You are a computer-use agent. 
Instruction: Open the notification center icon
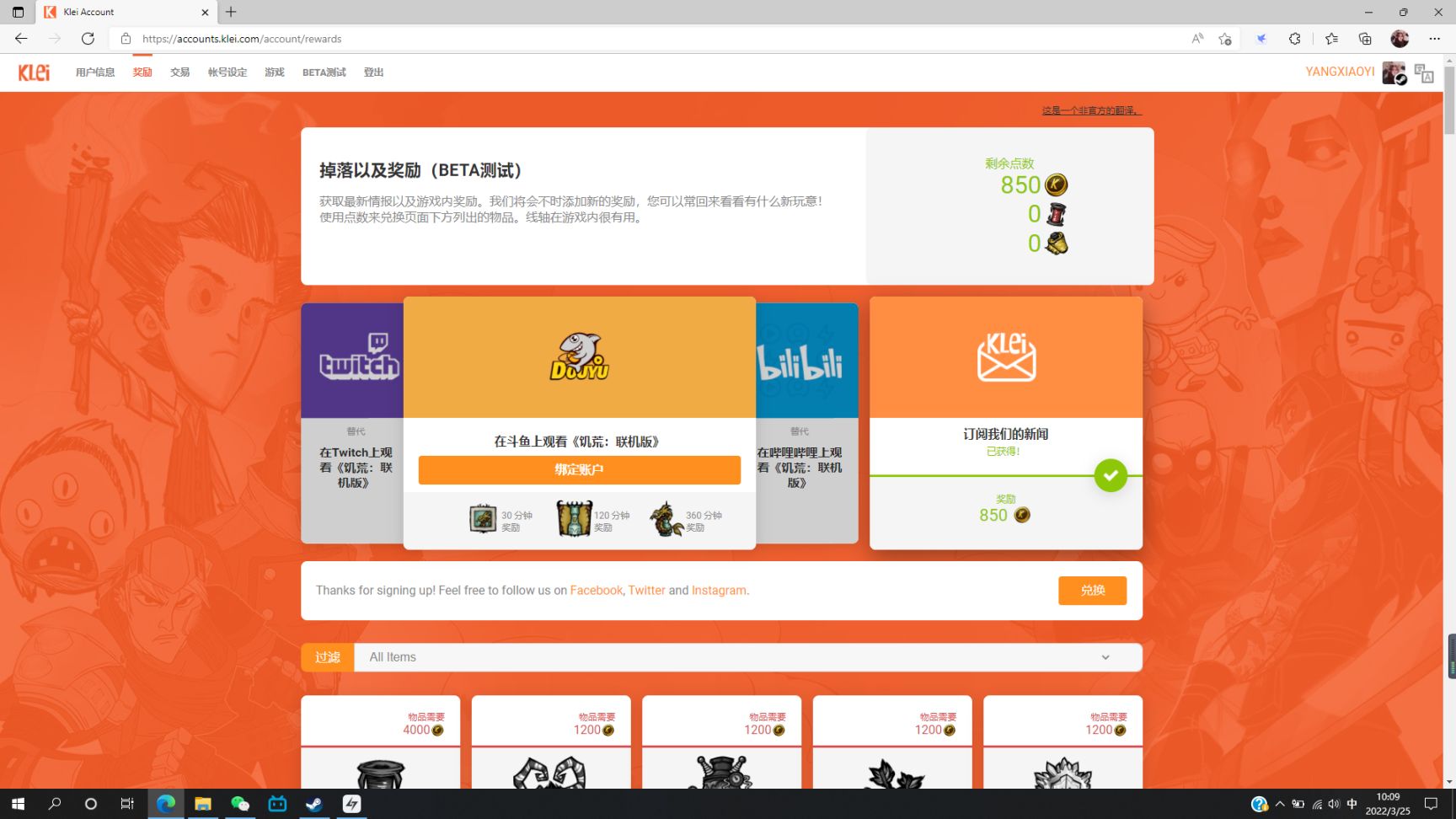point(1431,804)
